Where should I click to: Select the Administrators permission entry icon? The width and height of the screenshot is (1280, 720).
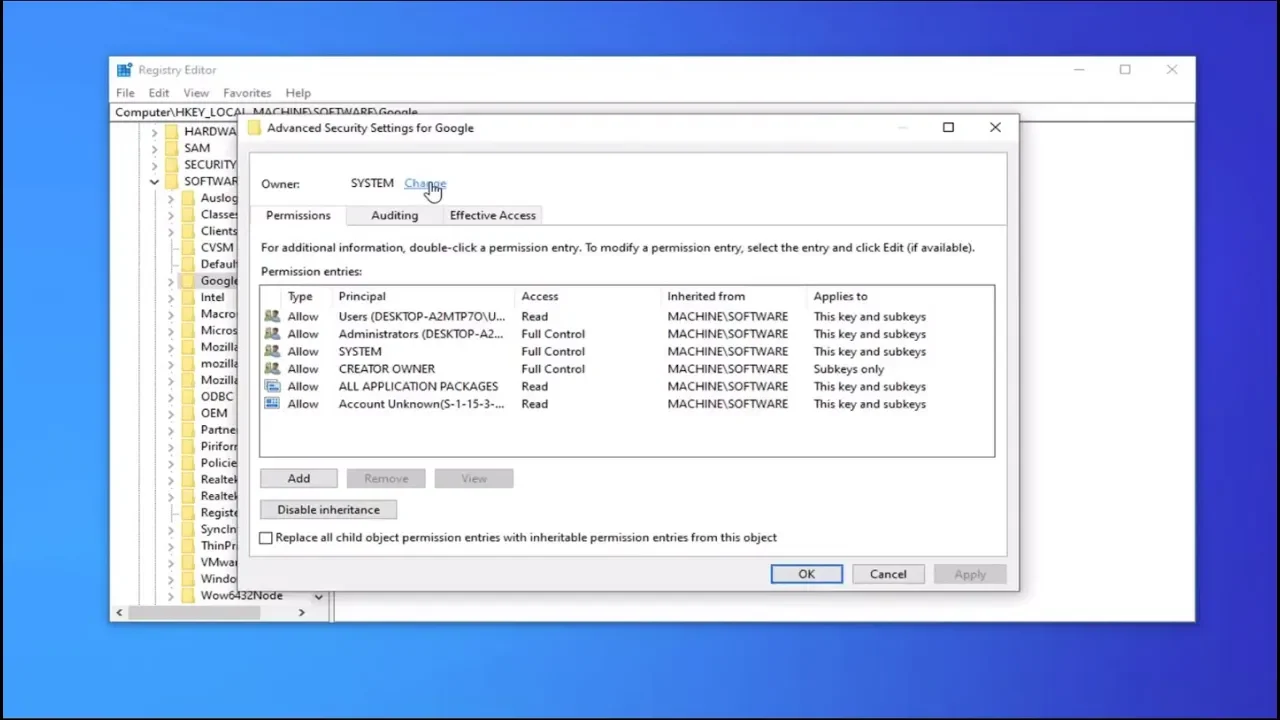coord(272,334)
